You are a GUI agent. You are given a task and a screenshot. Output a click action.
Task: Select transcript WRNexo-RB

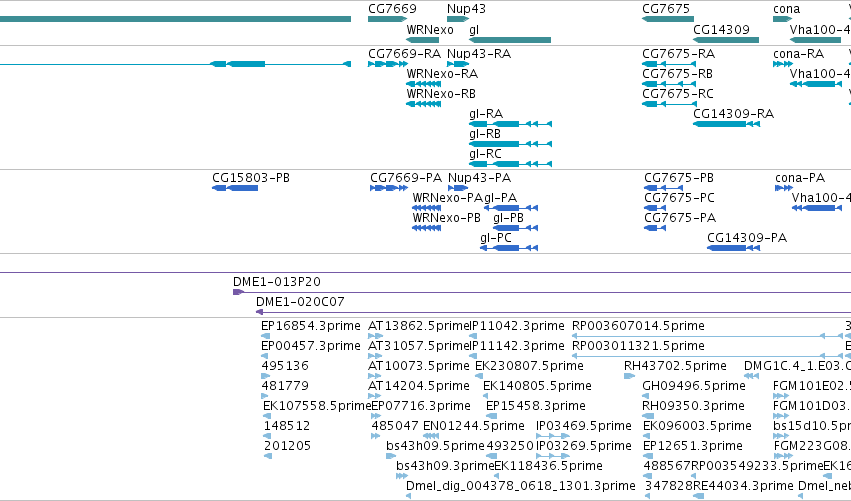441,94
